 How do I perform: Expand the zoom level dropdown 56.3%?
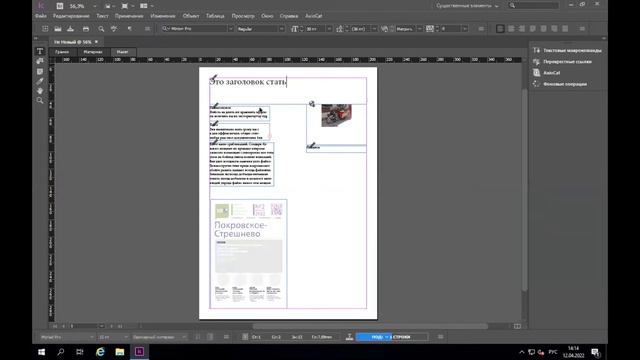pyautogui.click(x=95, y=6)
